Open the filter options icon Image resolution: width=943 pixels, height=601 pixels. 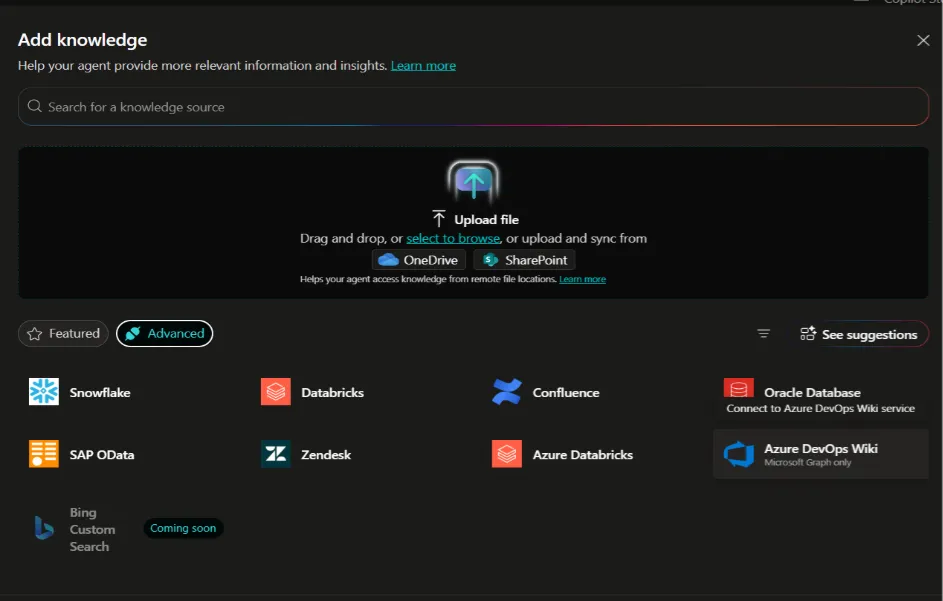(x=764, y=333)
